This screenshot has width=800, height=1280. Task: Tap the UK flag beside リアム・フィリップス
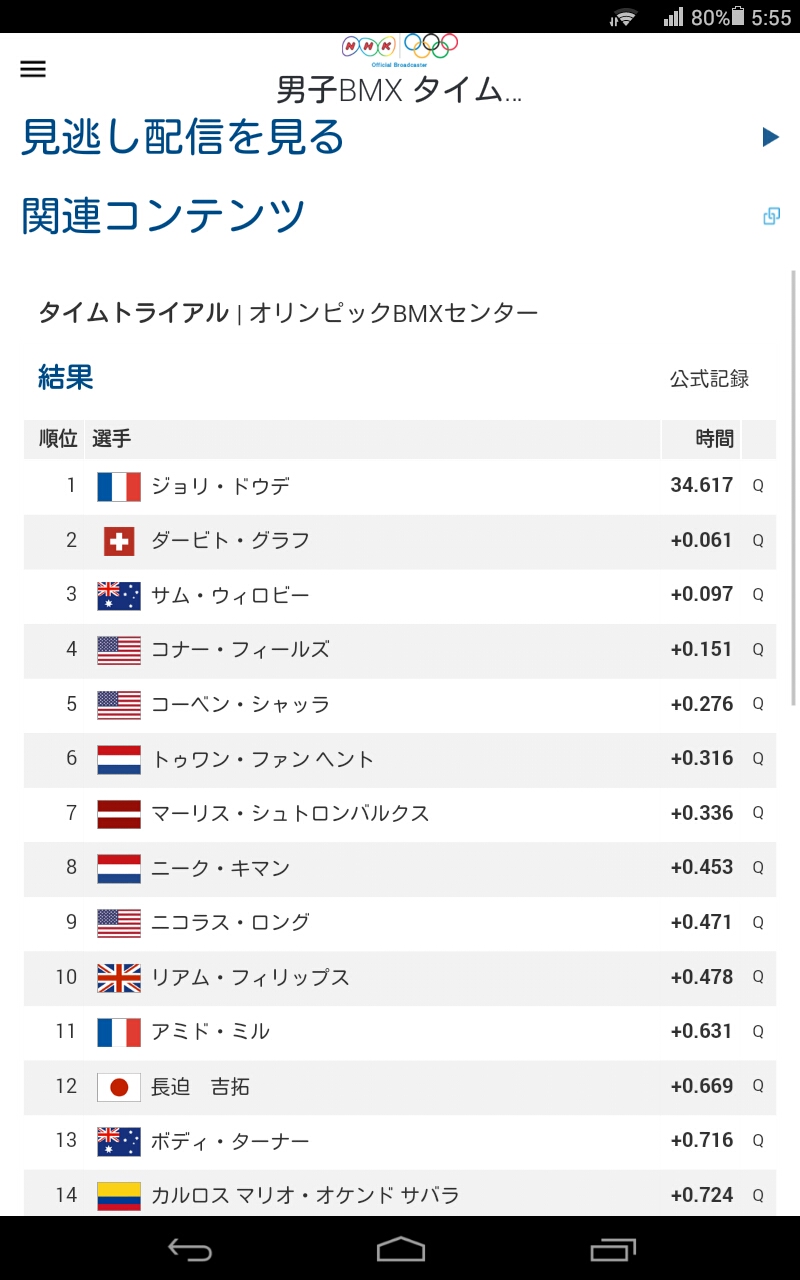click(119, 978)
